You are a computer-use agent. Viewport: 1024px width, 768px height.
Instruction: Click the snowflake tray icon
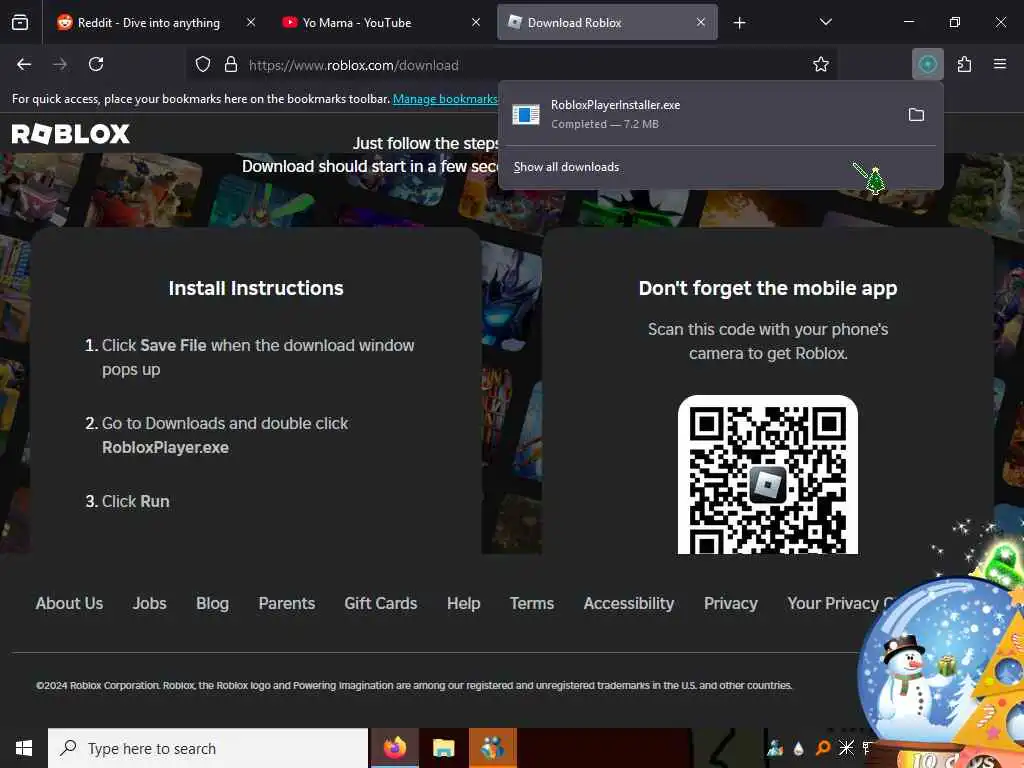tap(846, 748)
